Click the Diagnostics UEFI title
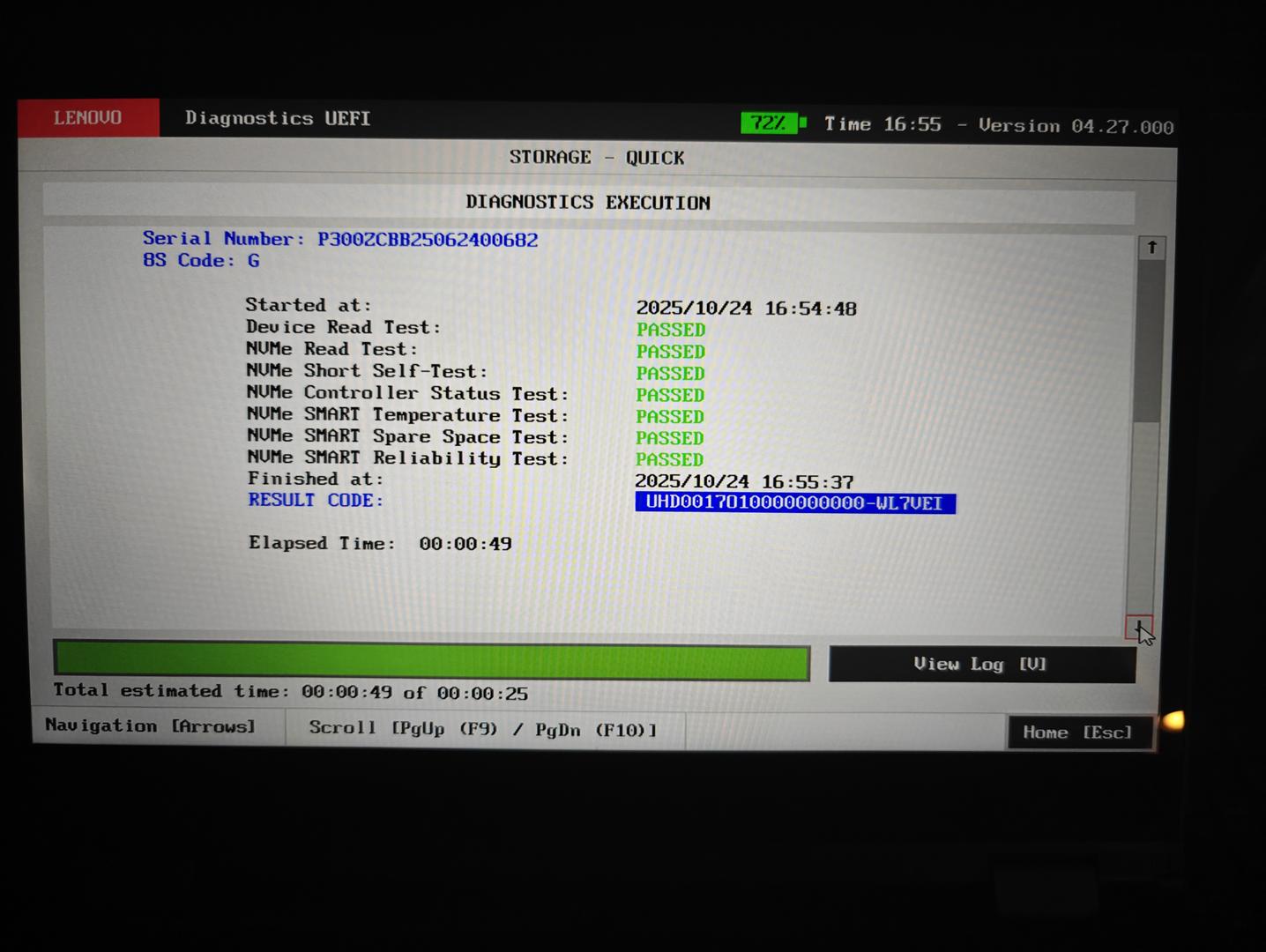1266x952 pixels. pyautogui.click(x=278, y=118)
